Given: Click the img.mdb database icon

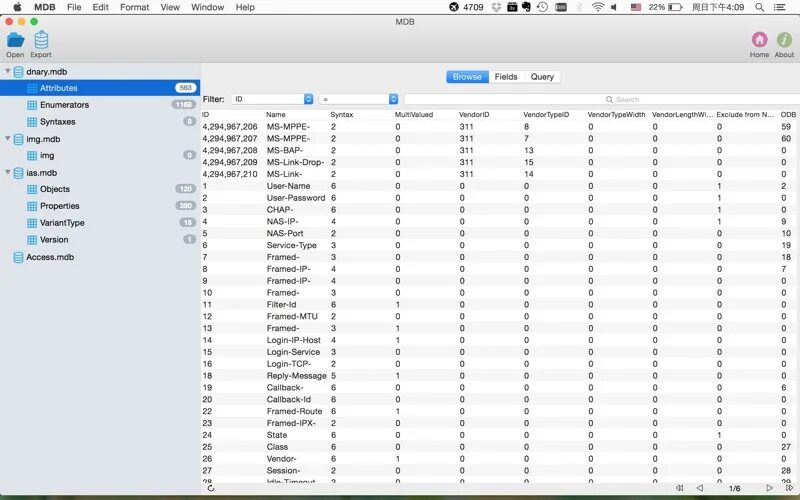Looking at the screenshot, I should click(x=18, y=139).
